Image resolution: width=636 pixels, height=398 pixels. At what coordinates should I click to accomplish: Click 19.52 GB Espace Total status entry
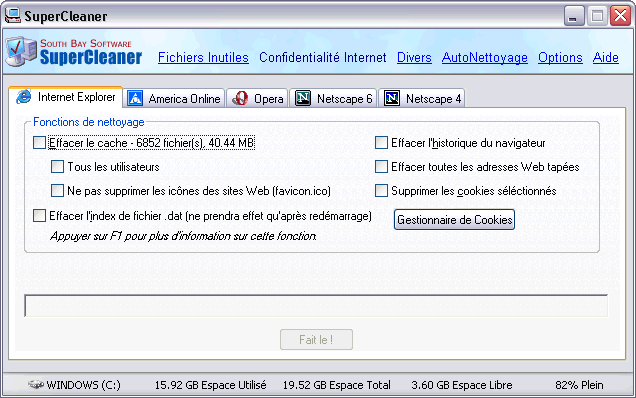click(x=337, y=385)
